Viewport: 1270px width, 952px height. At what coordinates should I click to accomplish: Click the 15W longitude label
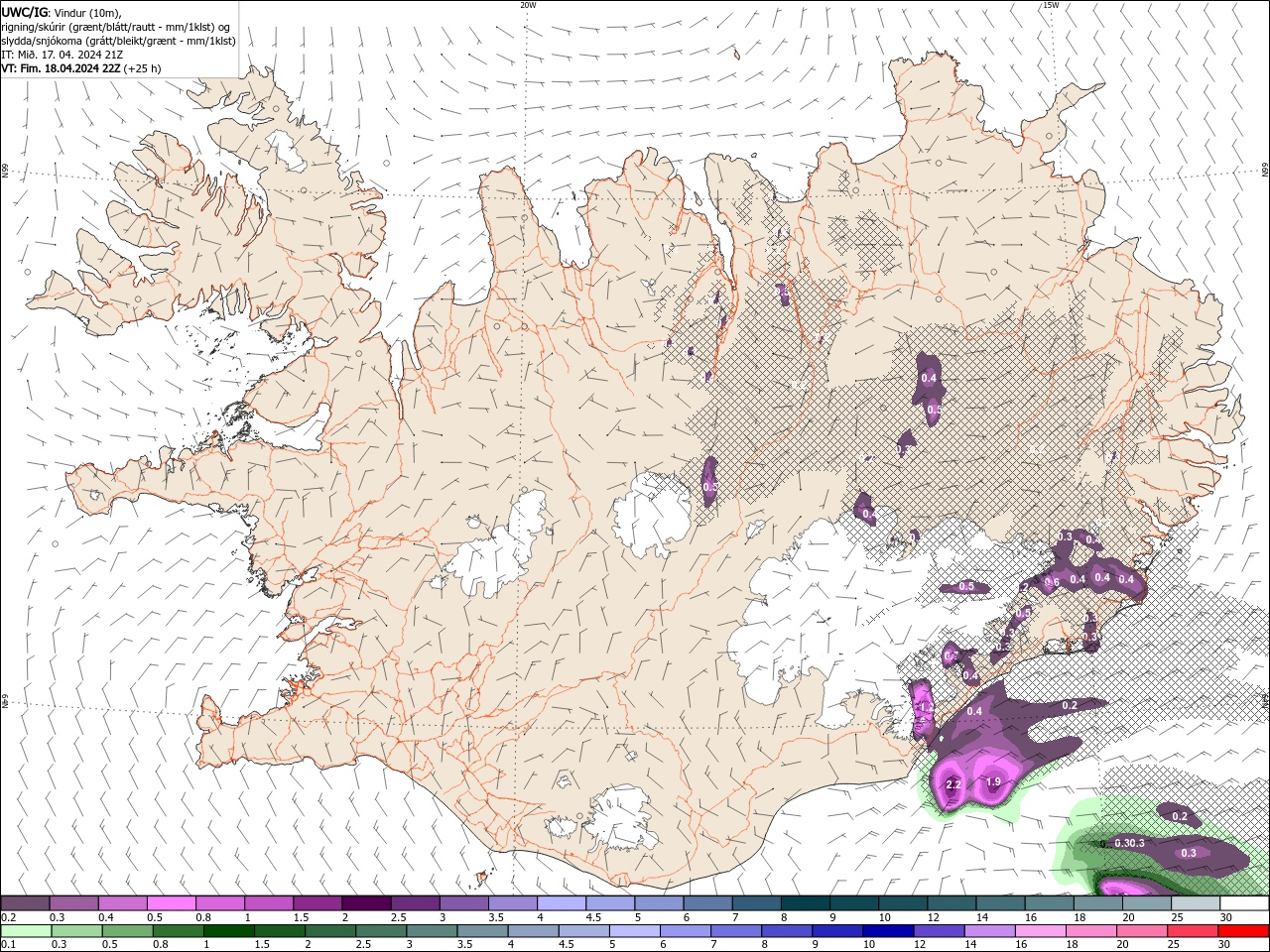click(x=1051, y=5)
